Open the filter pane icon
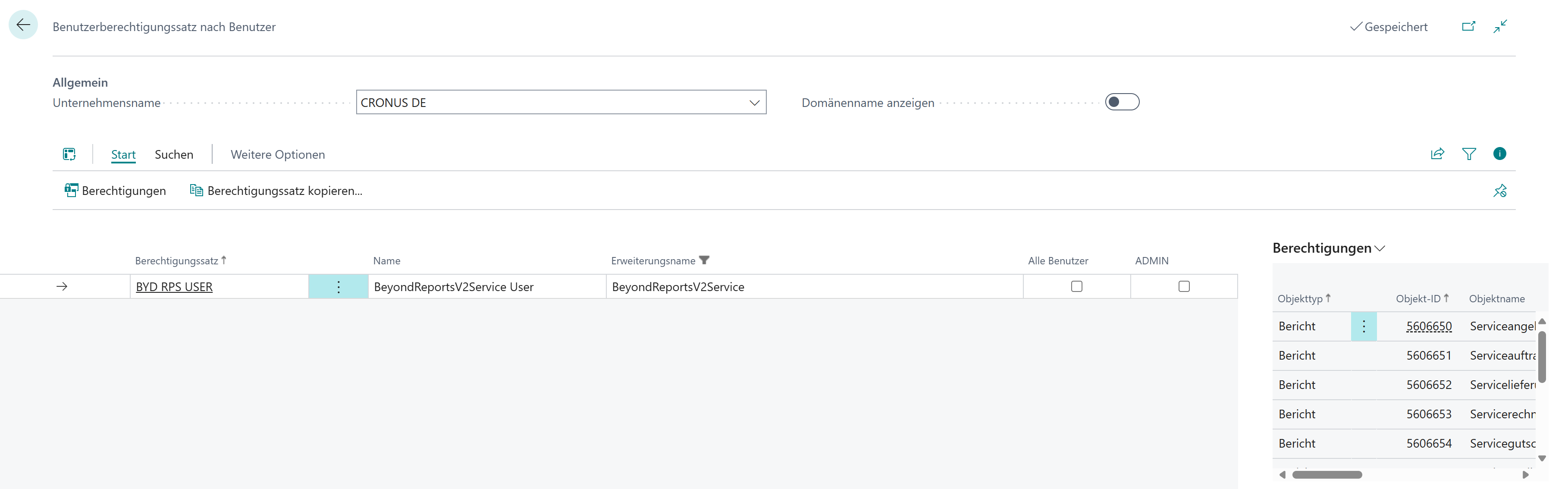 click(x=1469, y=154)
